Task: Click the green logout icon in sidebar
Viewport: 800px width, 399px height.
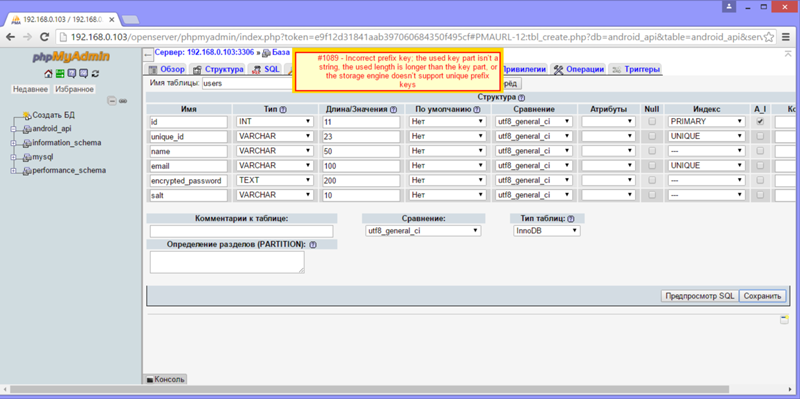Action: click(x=60, y=73)
